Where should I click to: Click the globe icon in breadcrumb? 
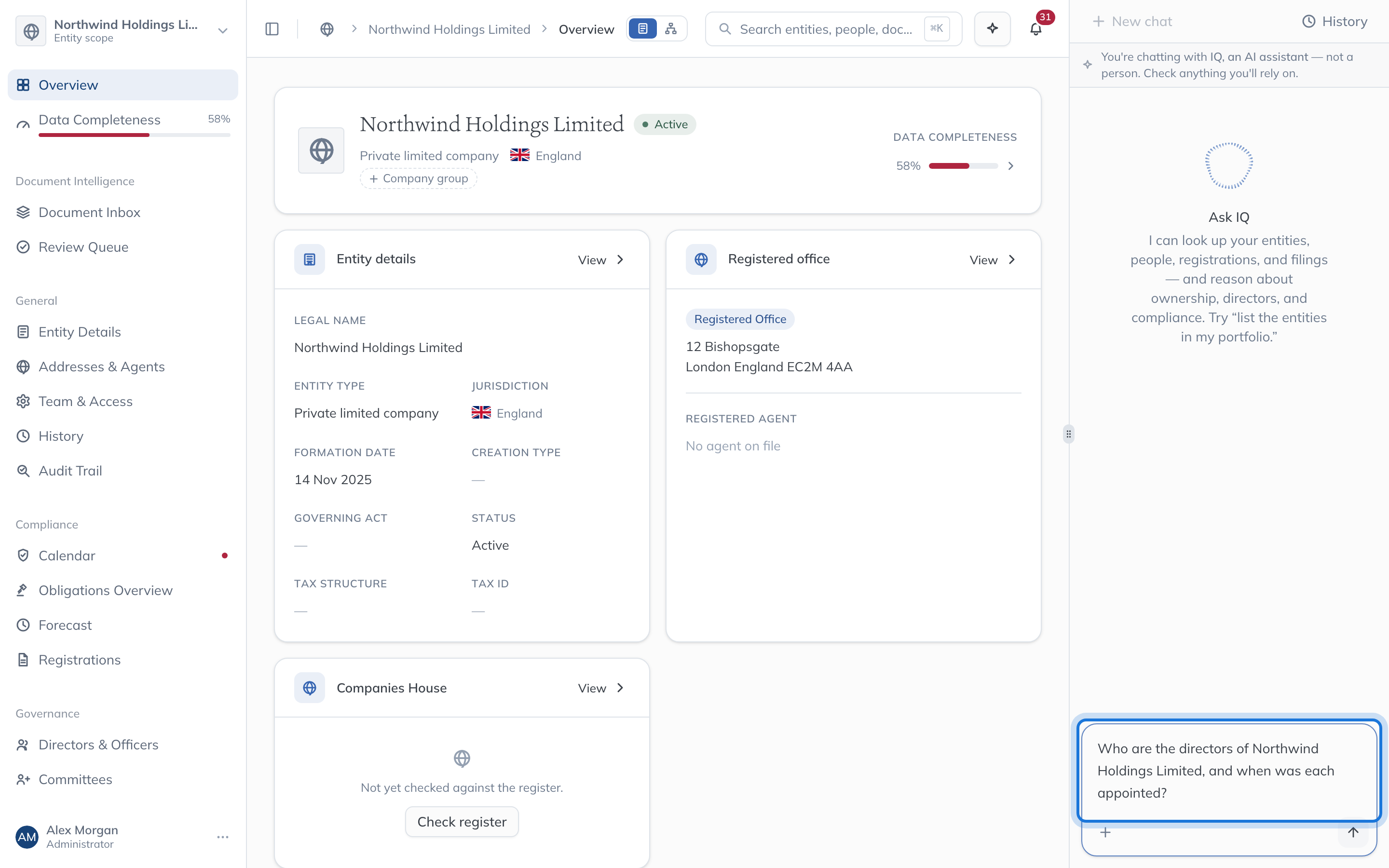pyautogui.click(x=327, y=29)
